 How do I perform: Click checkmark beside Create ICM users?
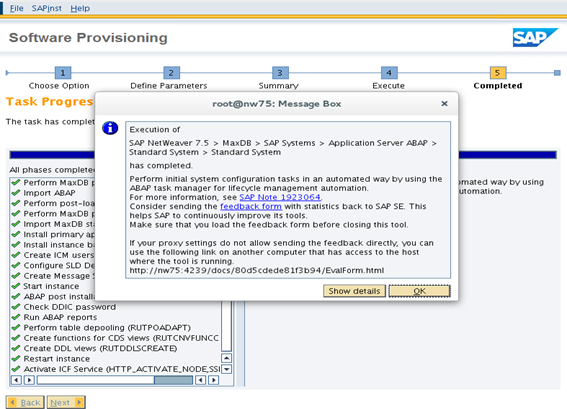click(16, 255)
